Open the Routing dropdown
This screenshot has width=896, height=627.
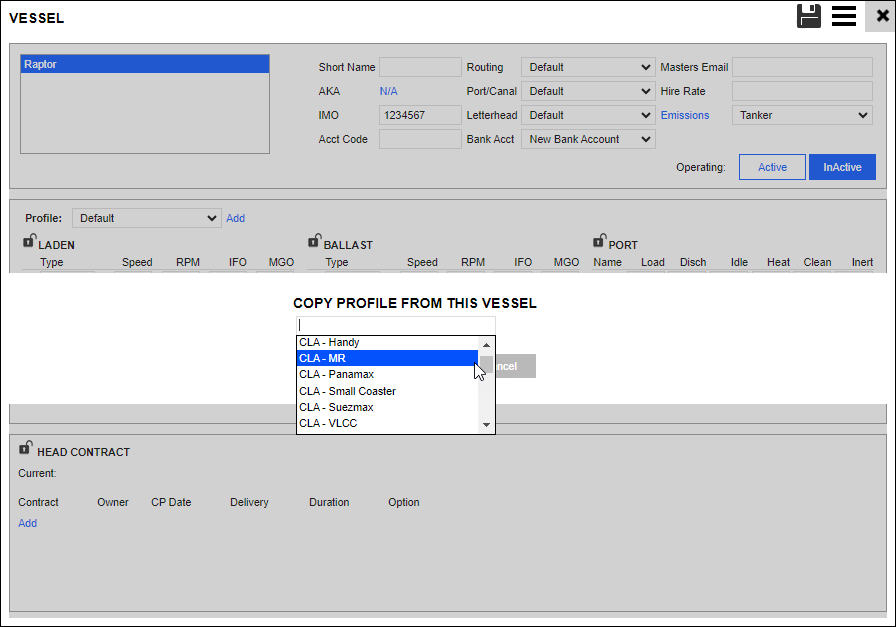[x=588, y=67]
